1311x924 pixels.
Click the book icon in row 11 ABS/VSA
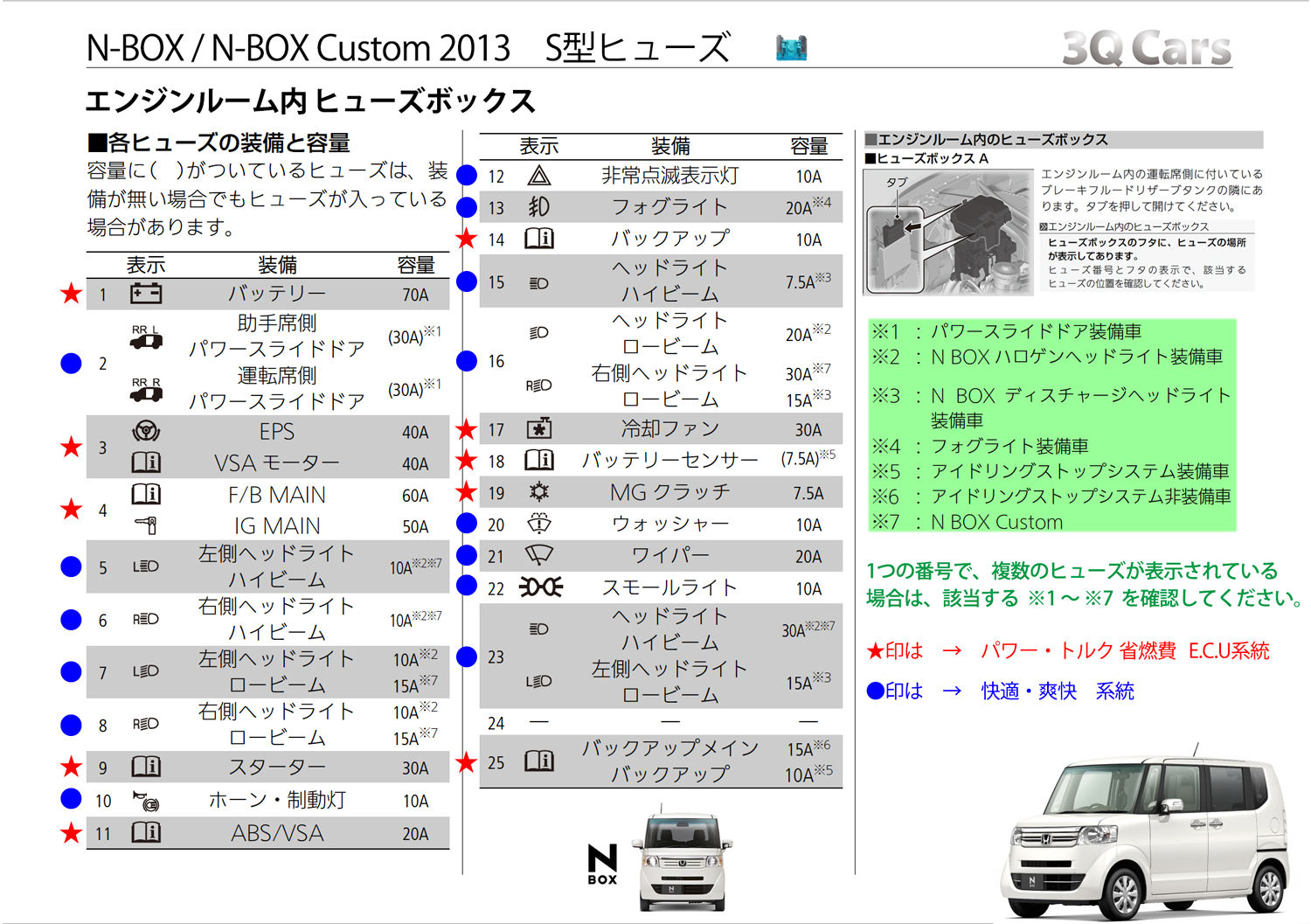click(146, 832)
